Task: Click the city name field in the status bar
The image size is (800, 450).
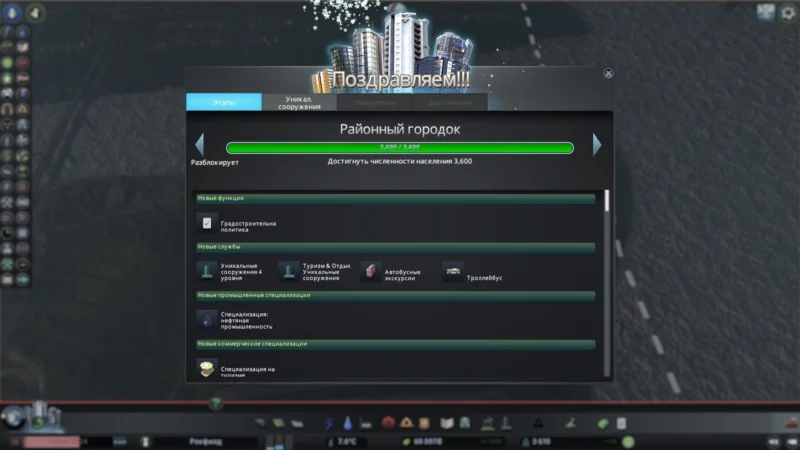Action: pos(205,442)
